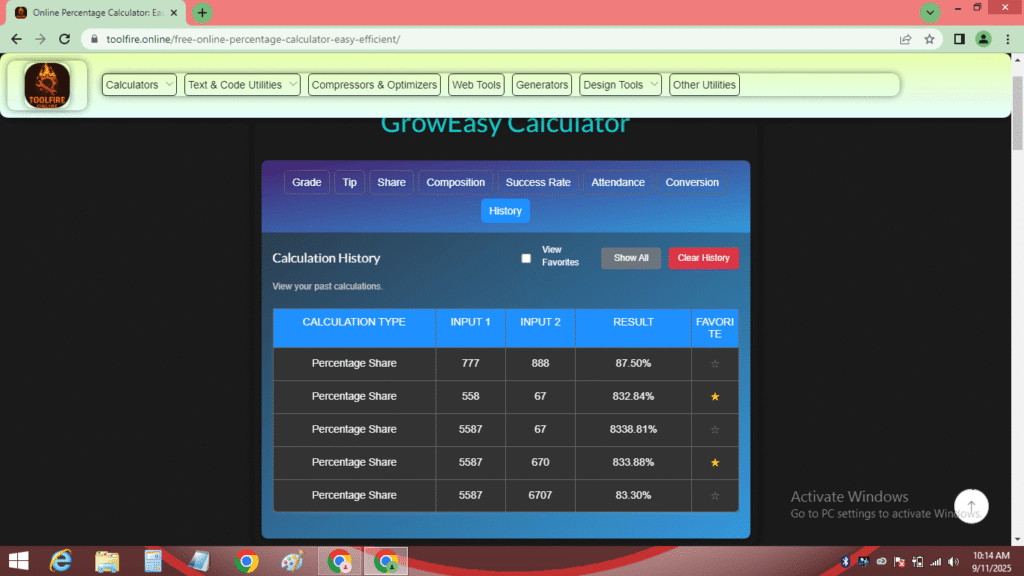The height and width of the screenshot is (576, 1024).
Task: Launch Internet Explorer from the taskbar
Action: pos(62,561)
